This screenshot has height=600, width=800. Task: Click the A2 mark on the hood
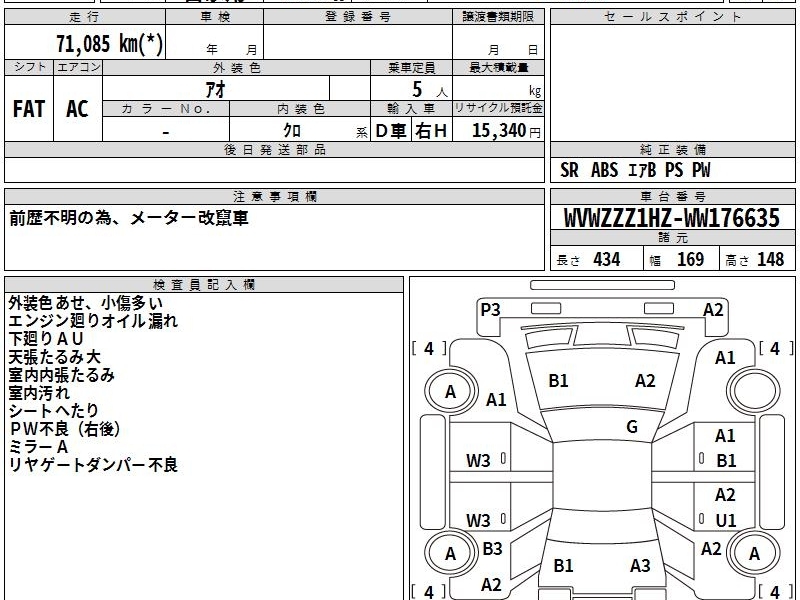point(645,381)
